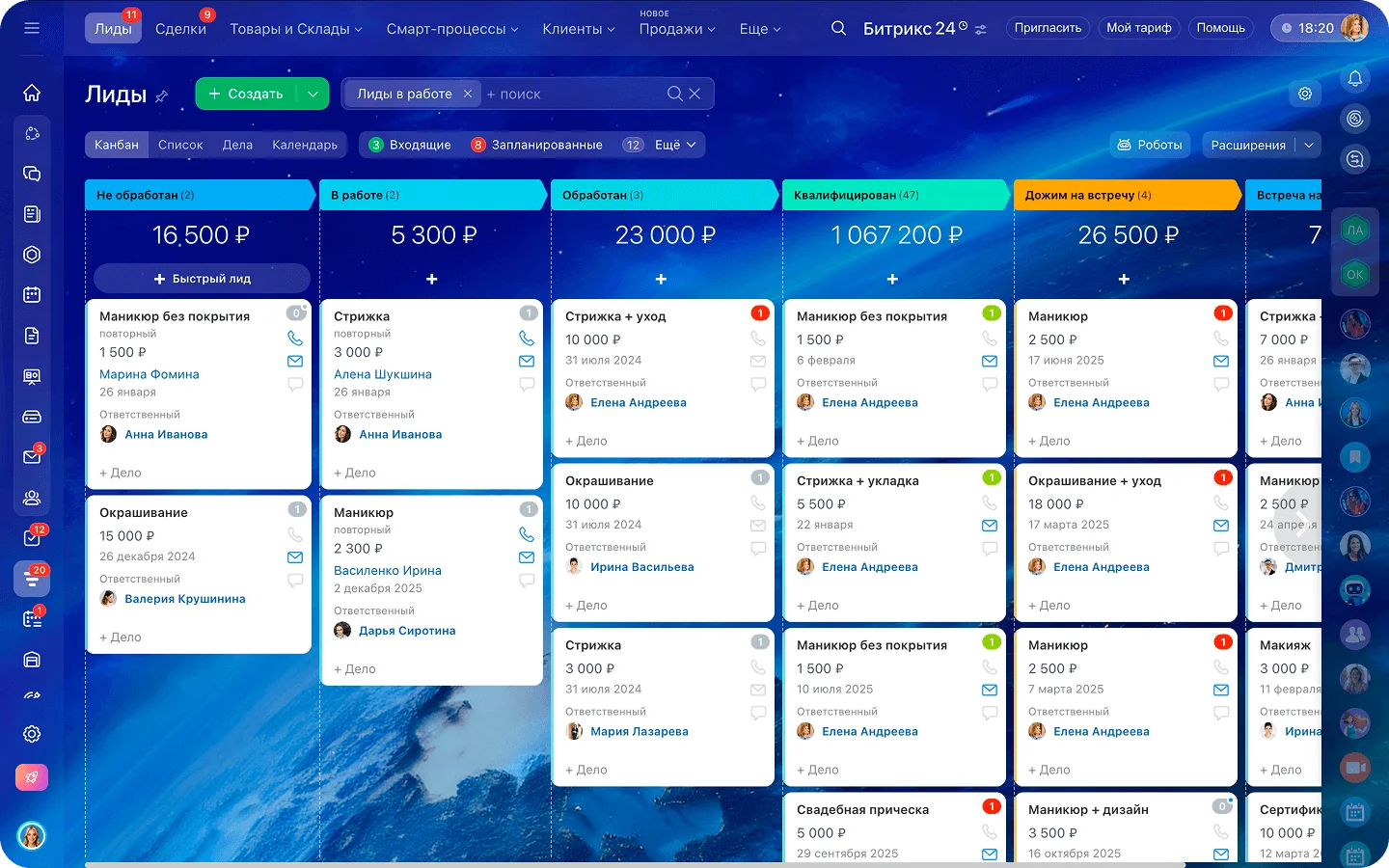This screenshot has width=1389, height=868.
Task: Click the Пригласить button
Action: (1048, 28)
